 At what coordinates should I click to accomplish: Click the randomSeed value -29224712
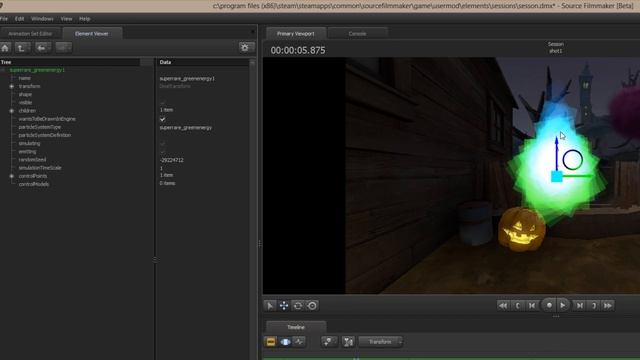(171, 160)
